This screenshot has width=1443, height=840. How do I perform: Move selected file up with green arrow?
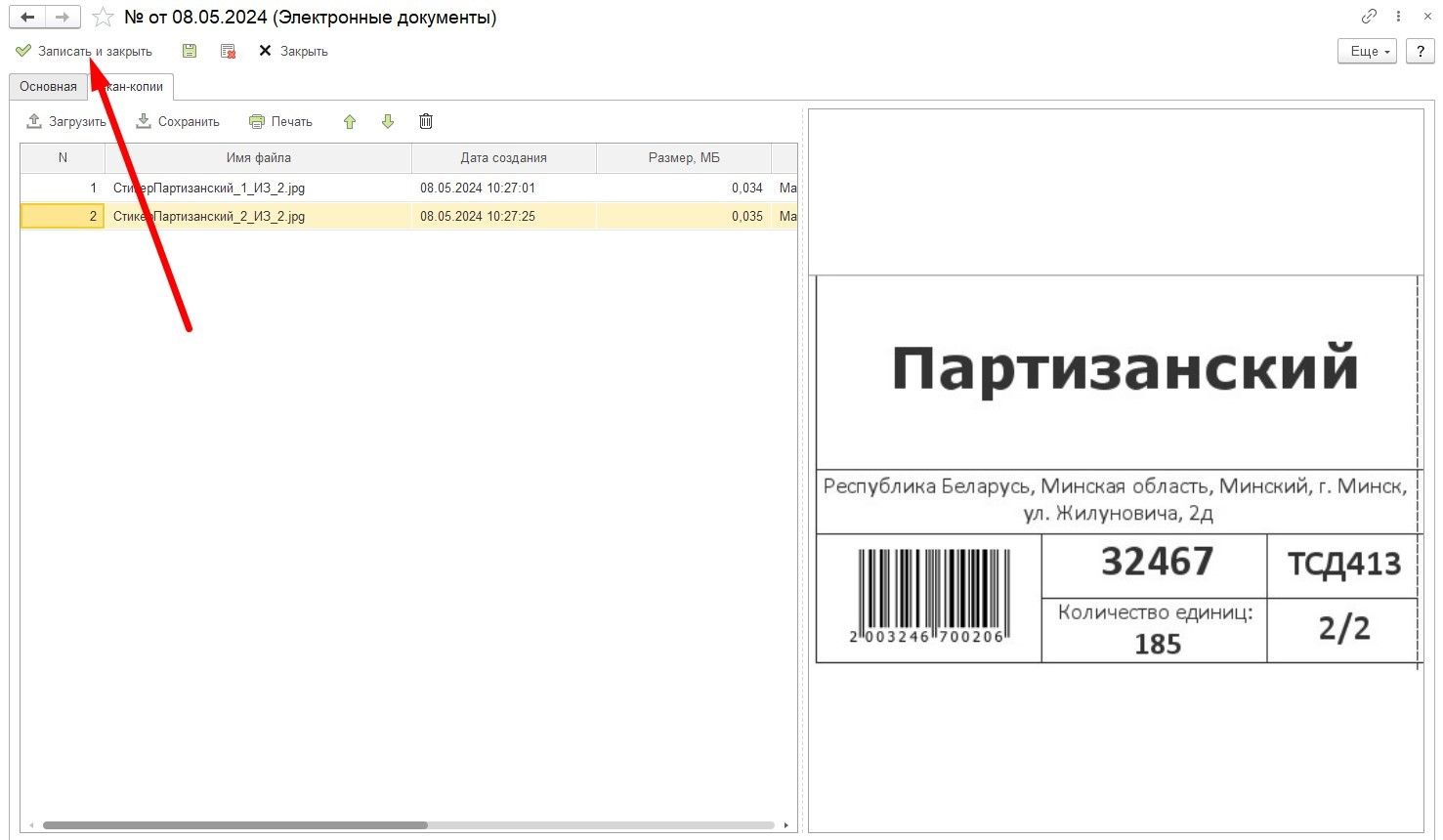pyautogui.click(x=350, y=122)
